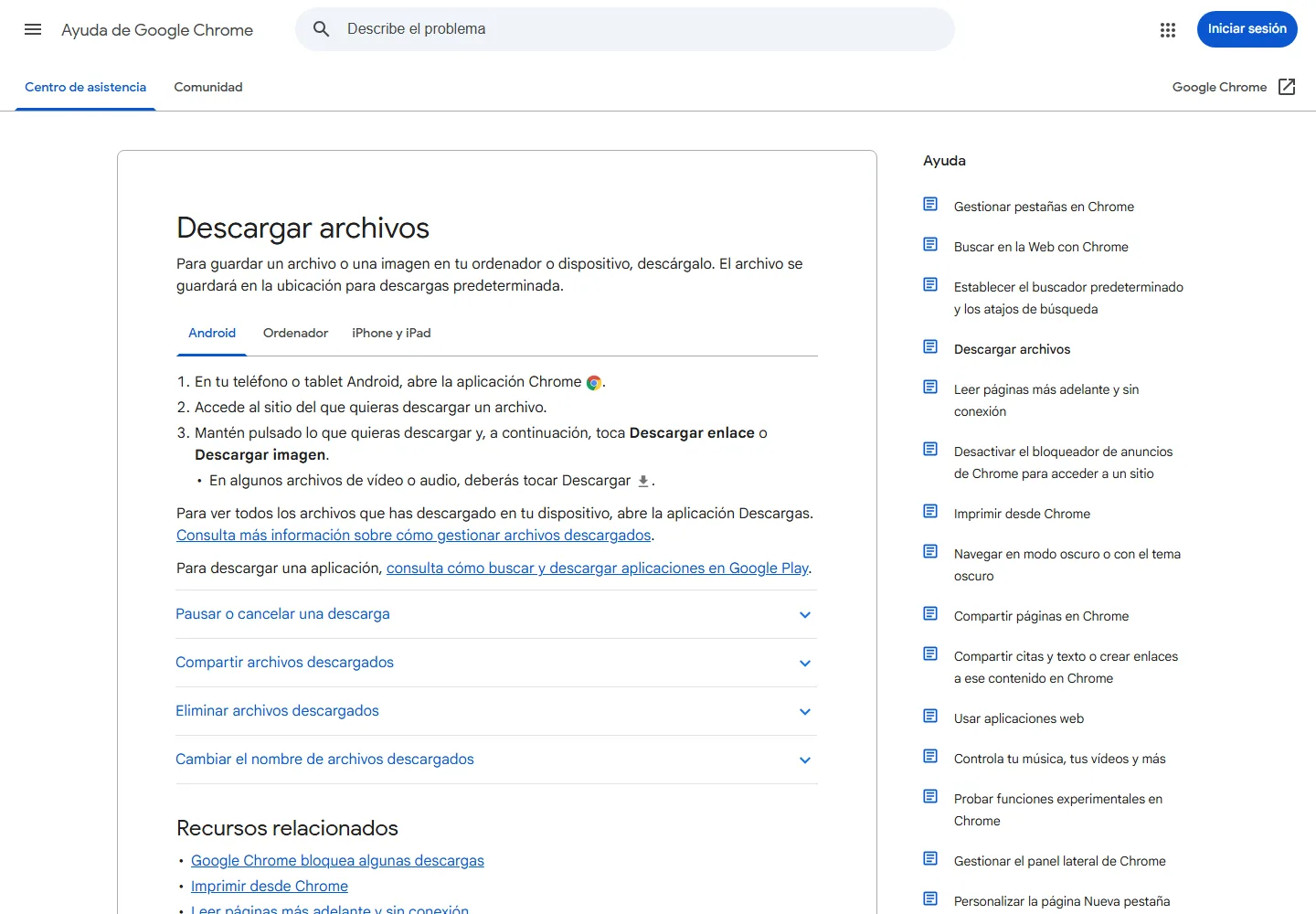This screenshot has height=914, width=1316.
Task: Open sidebar link Compartir páginas en Chrome
Action: [x=1041, y=616]
